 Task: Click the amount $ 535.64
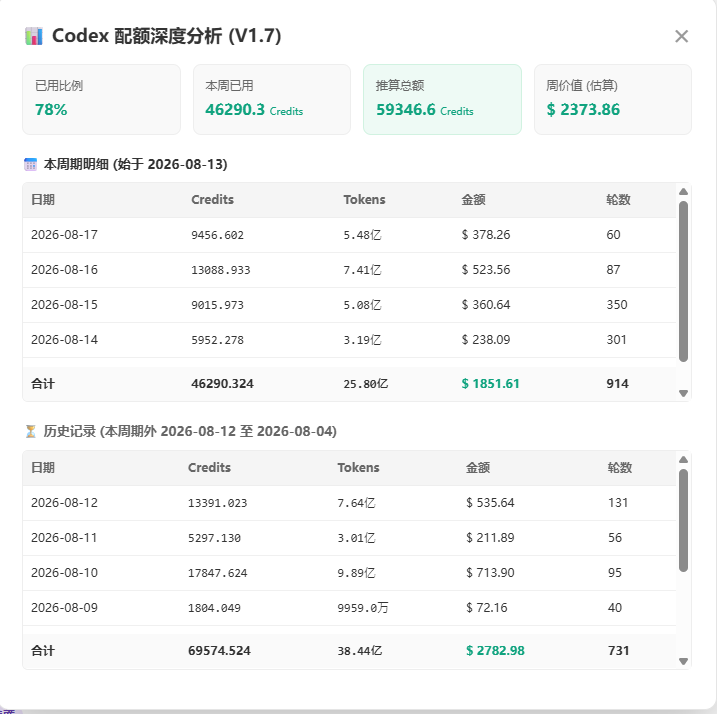click(490, 503)
